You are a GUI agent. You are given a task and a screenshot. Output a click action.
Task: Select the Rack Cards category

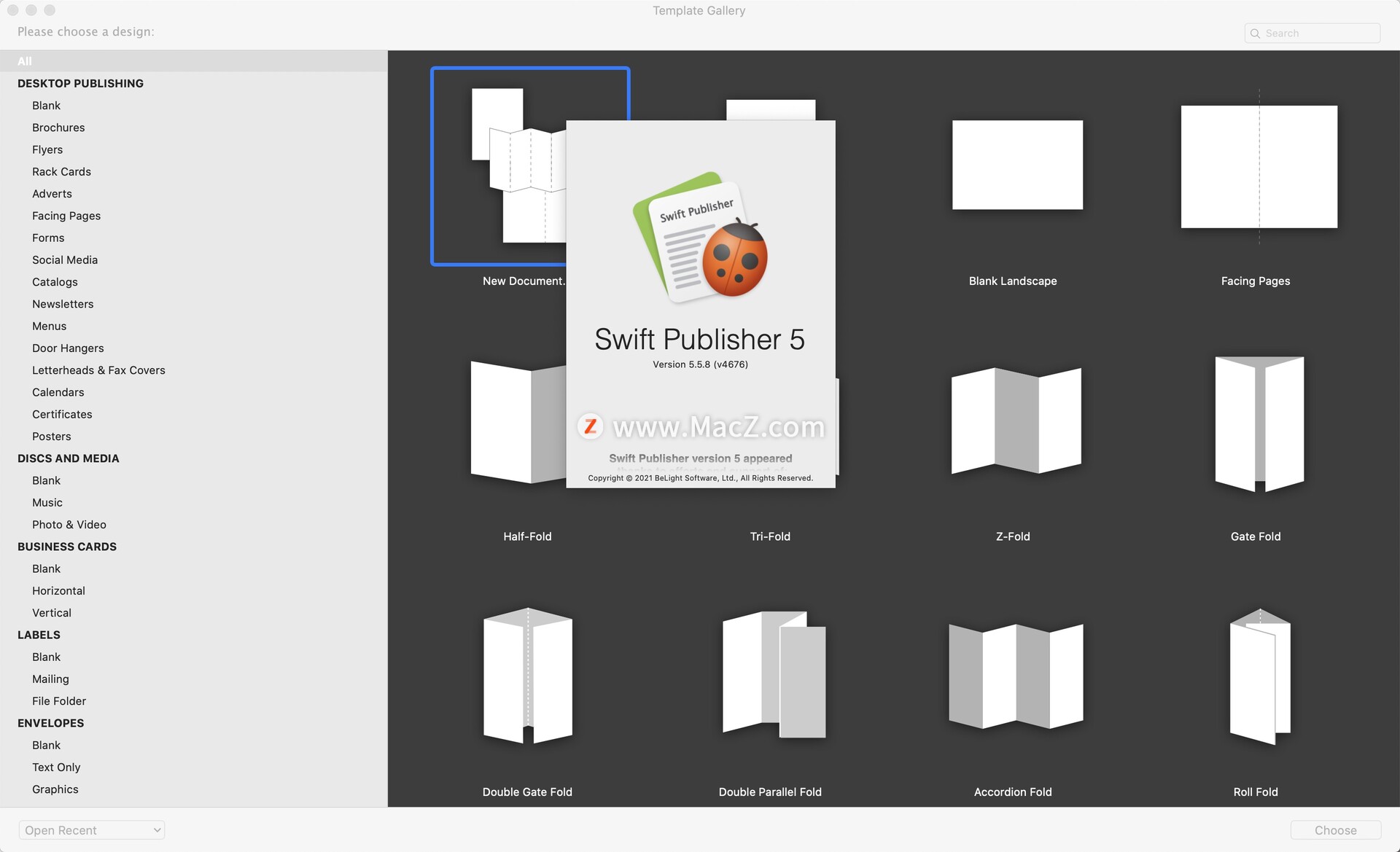pos(61,172)
